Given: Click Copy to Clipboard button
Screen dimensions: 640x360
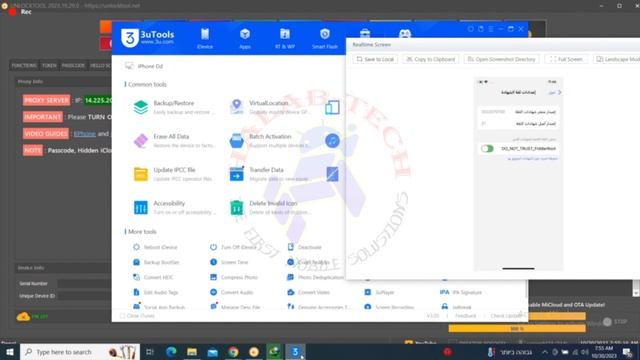Looking at the screenshot, I should [431, 60].
